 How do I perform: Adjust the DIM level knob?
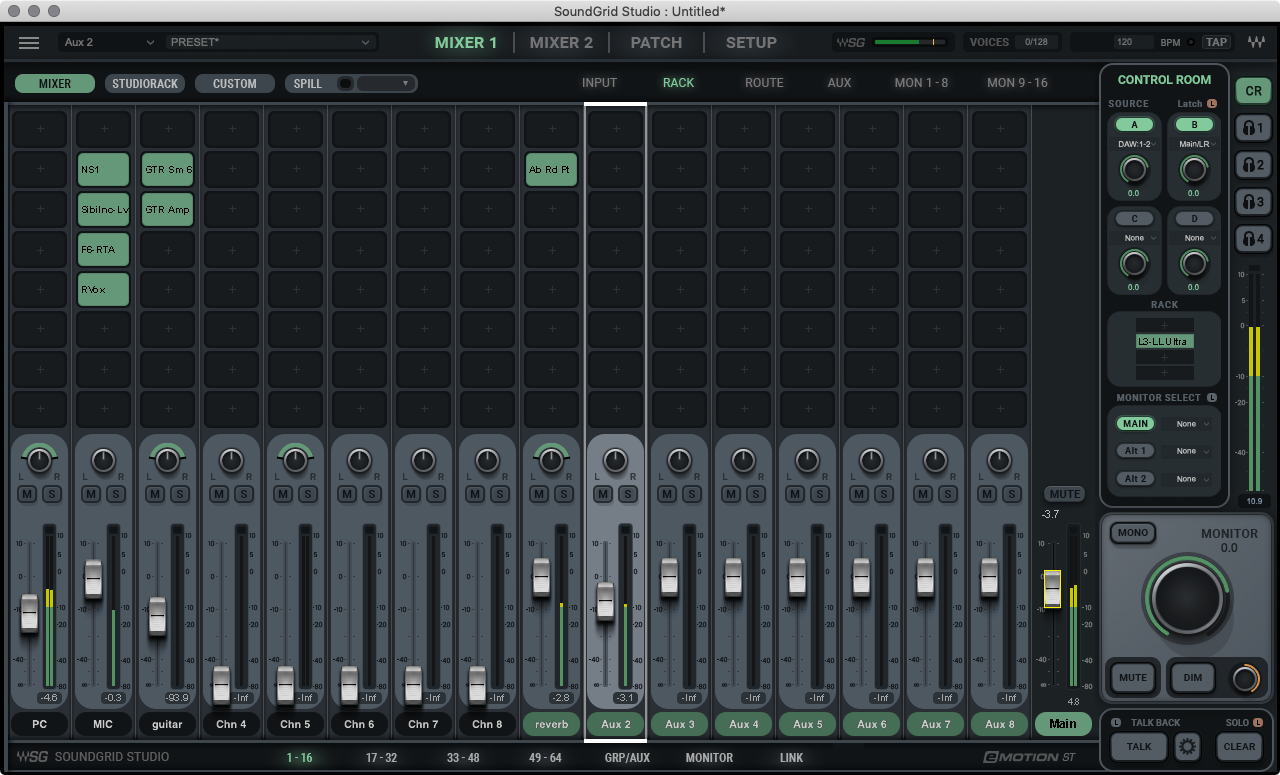pos(1244,678)
